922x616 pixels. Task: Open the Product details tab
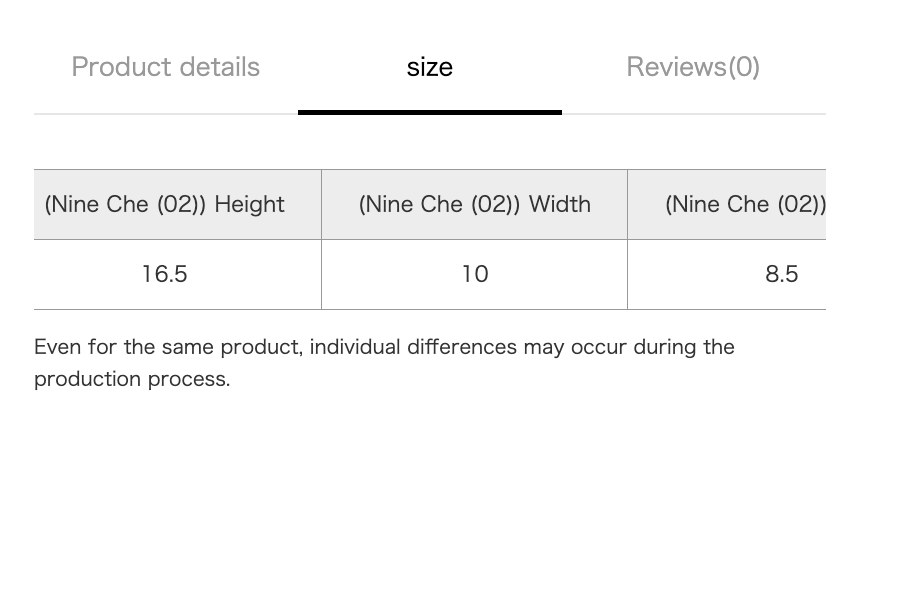pos(166,67)
